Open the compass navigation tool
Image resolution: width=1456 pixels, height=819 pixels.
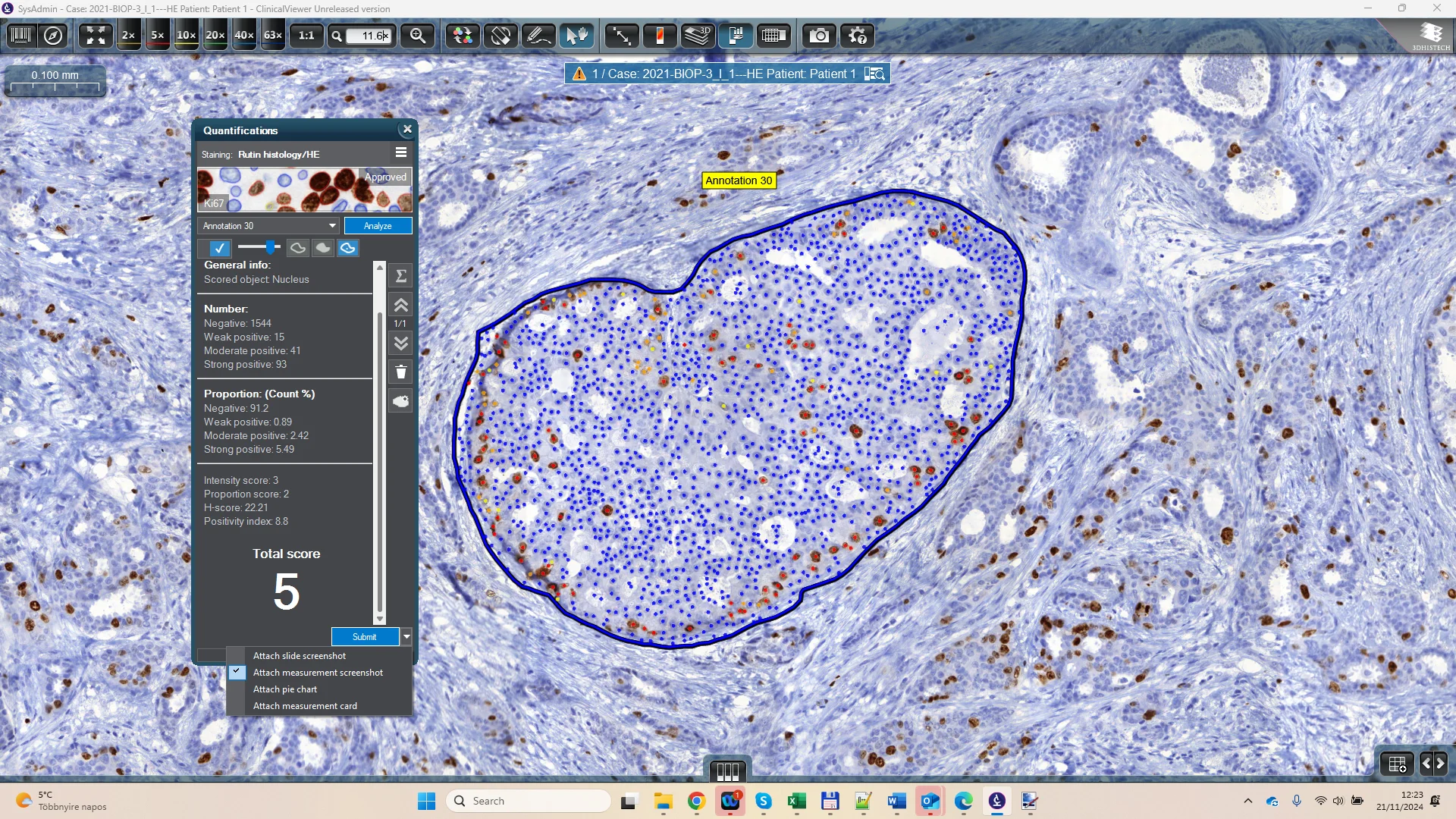pos(53,36)
